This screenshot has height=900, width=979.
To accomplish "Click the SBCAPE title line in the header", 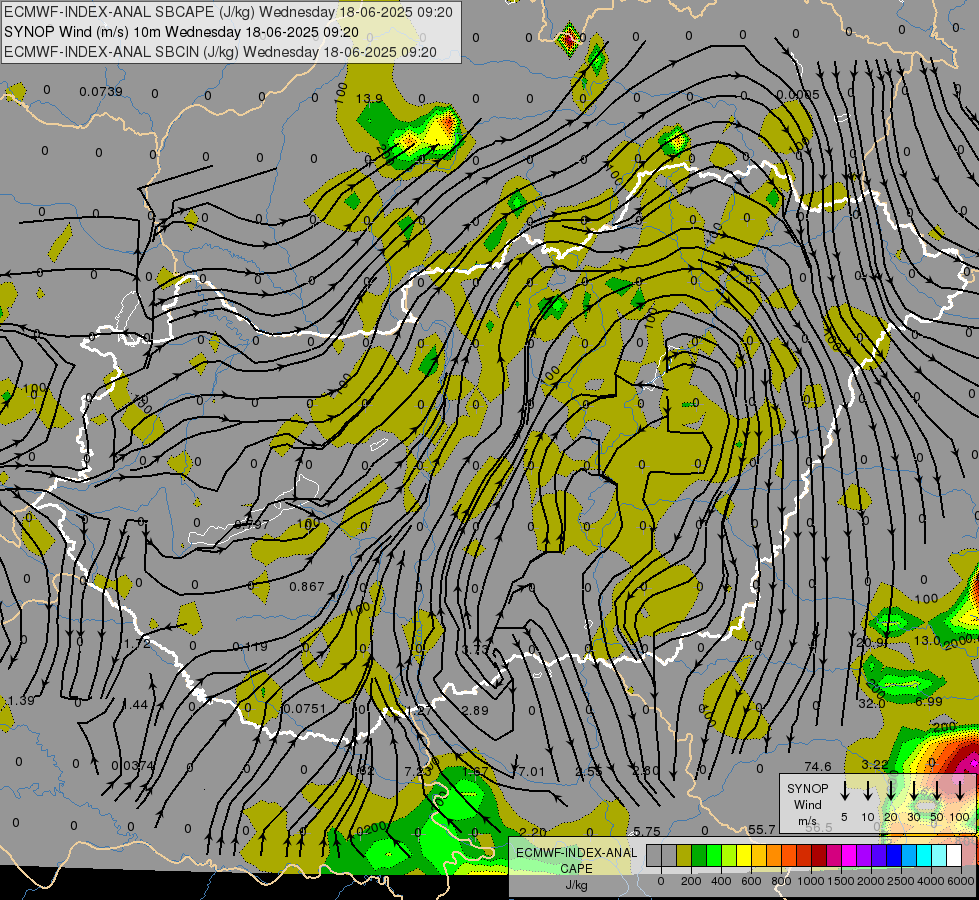I will 228,12.
